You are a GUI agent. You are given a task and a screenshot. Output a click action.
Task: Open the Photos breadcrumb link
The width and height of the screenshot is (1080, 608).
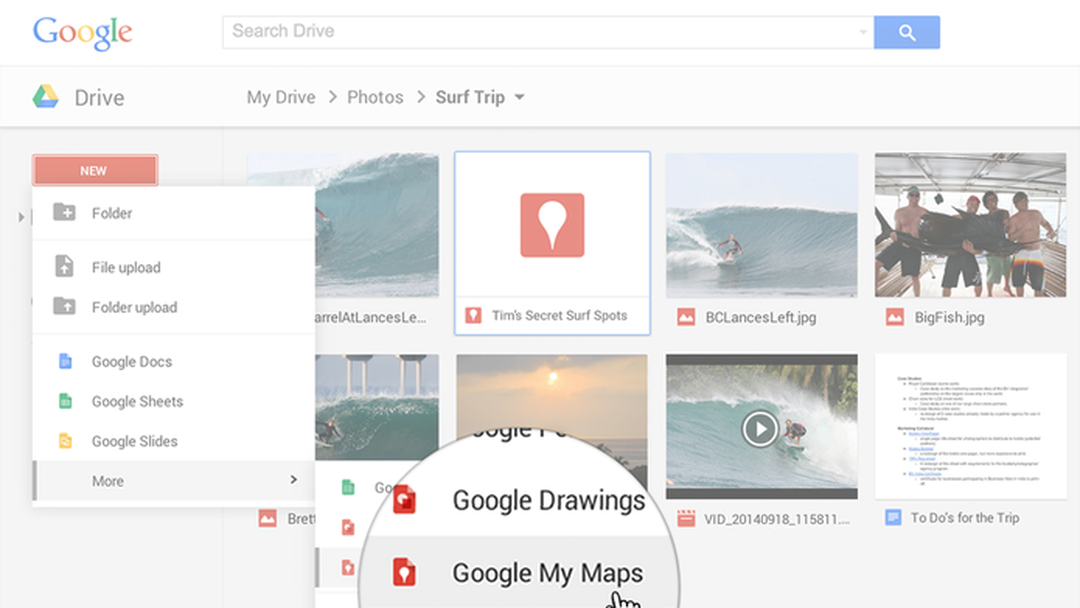coord(375,97)
